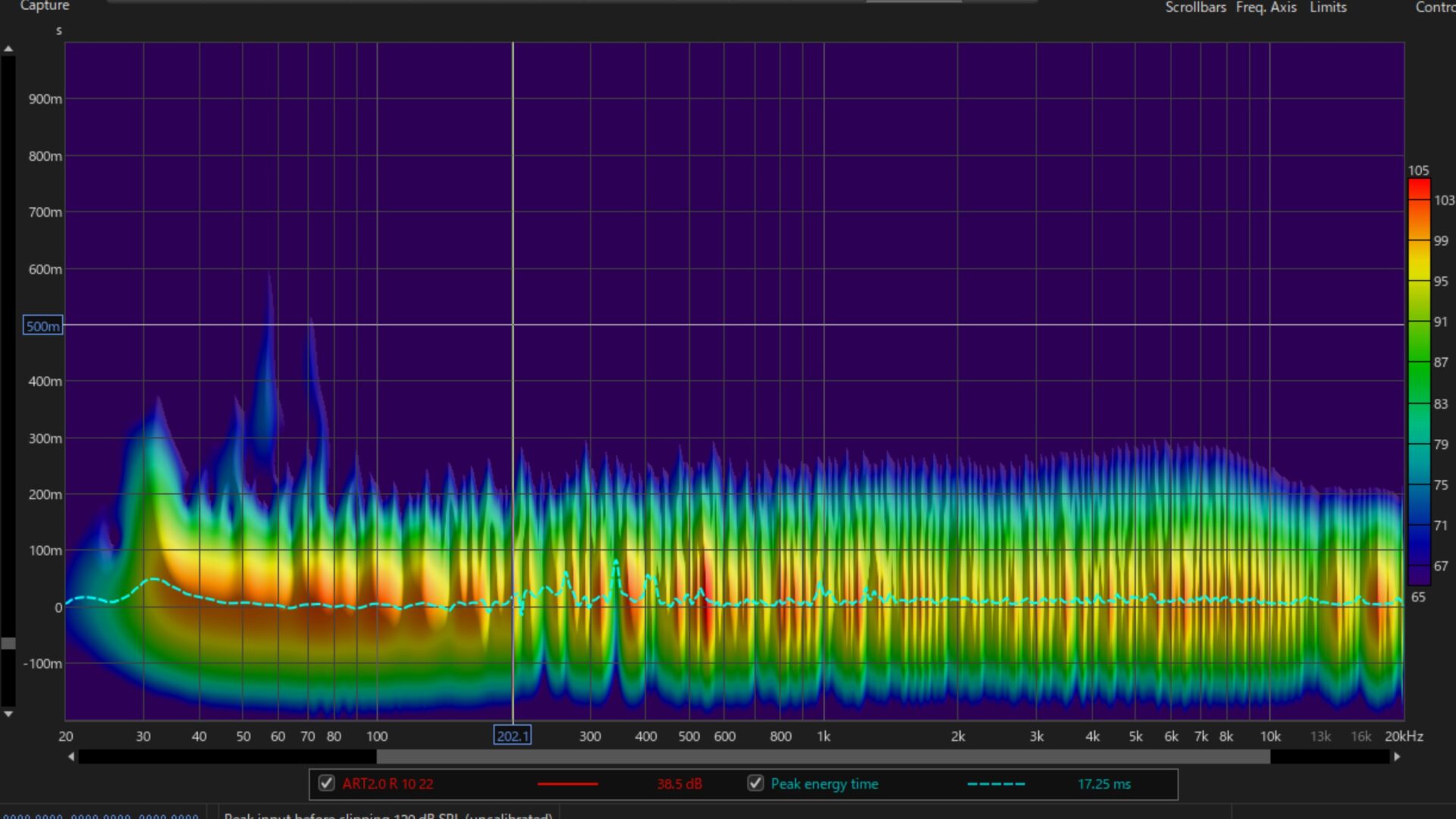Click the horizontal scroll left arrow
This screenshot has width=1456, height=819.
71,756
